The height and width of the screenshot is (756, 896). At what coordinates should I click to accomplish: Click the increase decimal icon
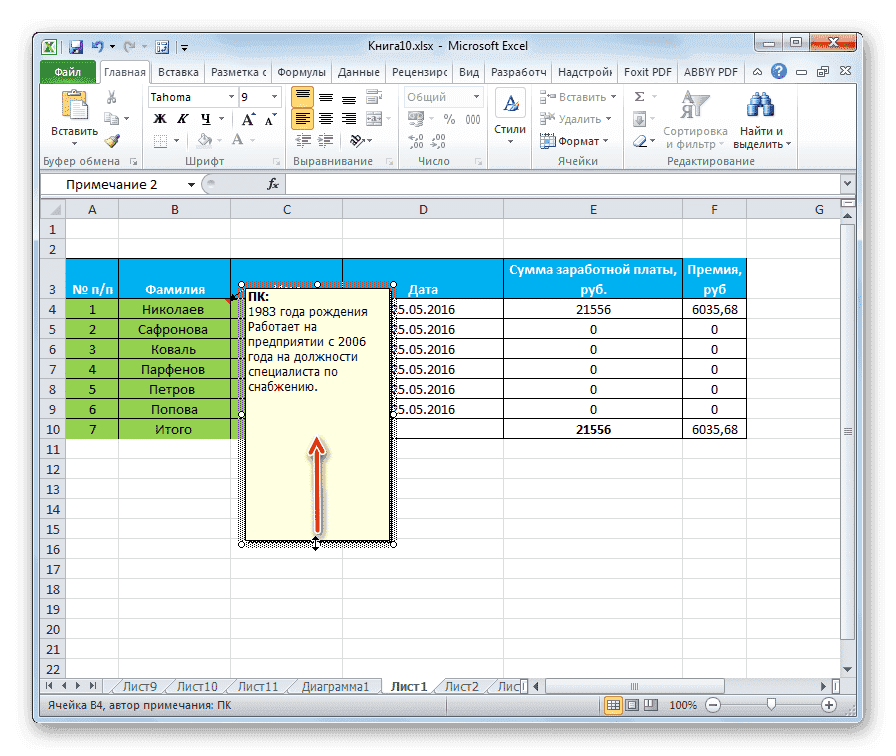coord(415,141)
